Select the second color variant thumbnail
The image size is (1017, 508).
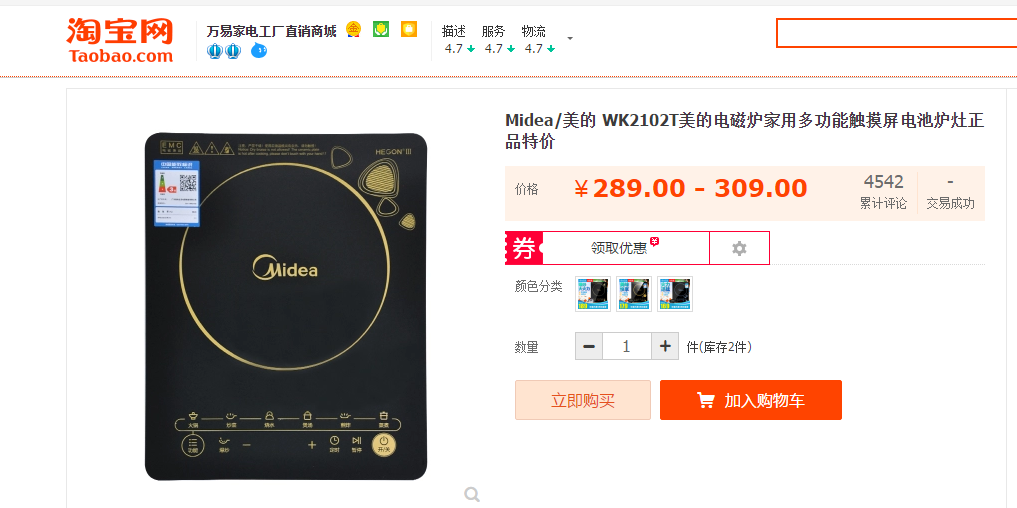click(x=634, y=294)
